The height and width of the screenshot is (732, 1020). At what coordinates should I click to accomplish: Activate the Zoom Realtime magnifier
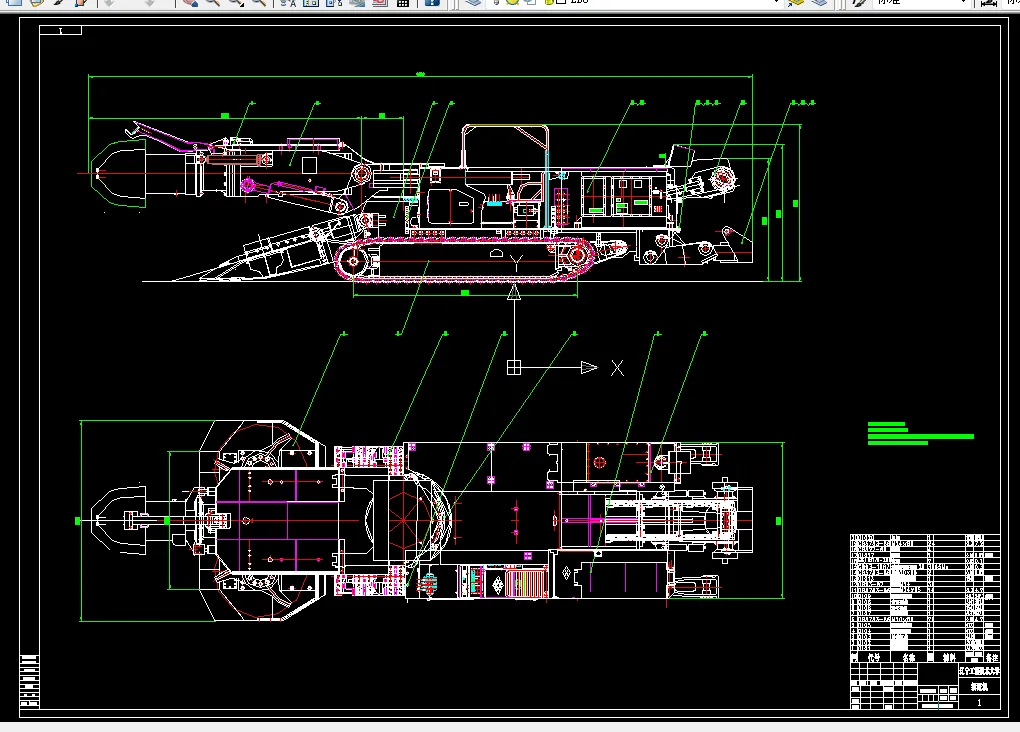point(213,3)
